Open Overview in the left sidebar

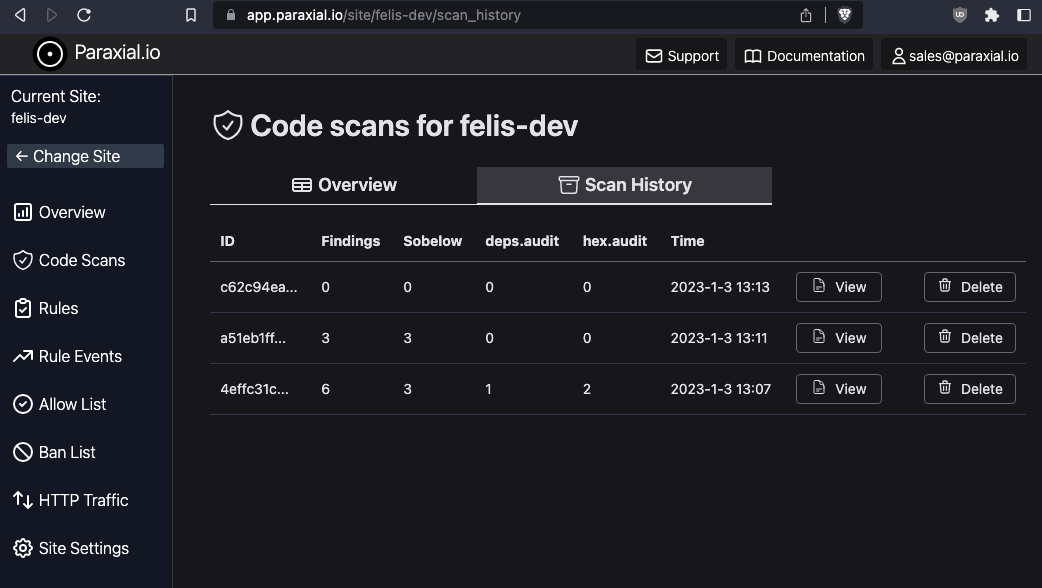[x=59, y=213]
